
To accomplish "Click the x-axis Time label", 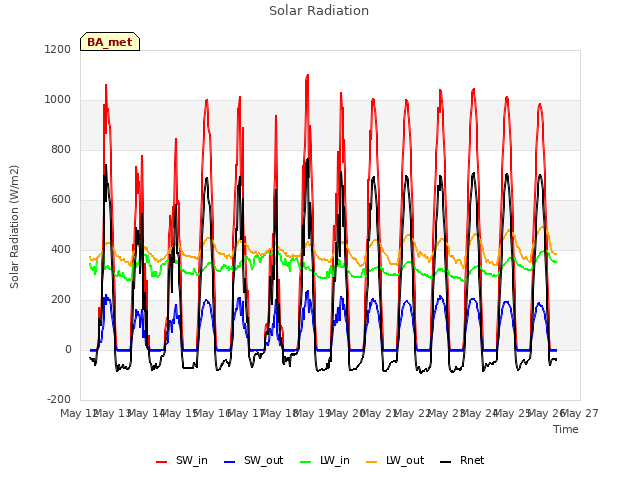I will pos(566,429).
